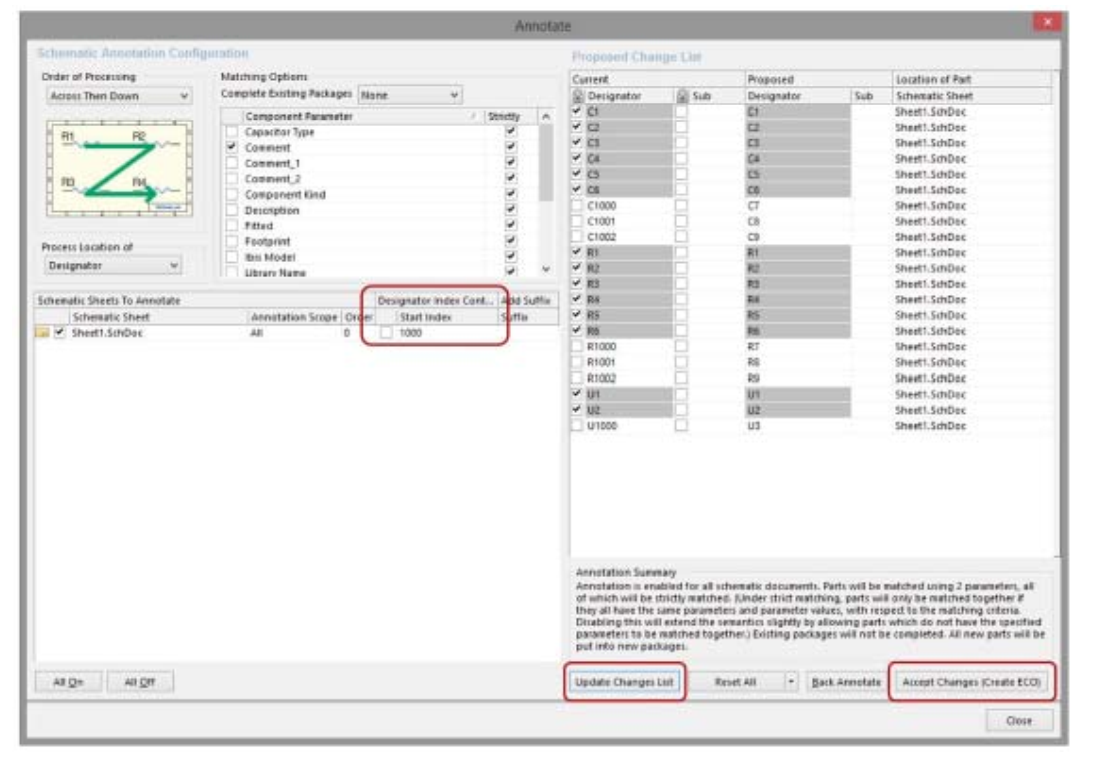Click the Strictly column header
Viewport: 1104px width, 757px height.
510,116
